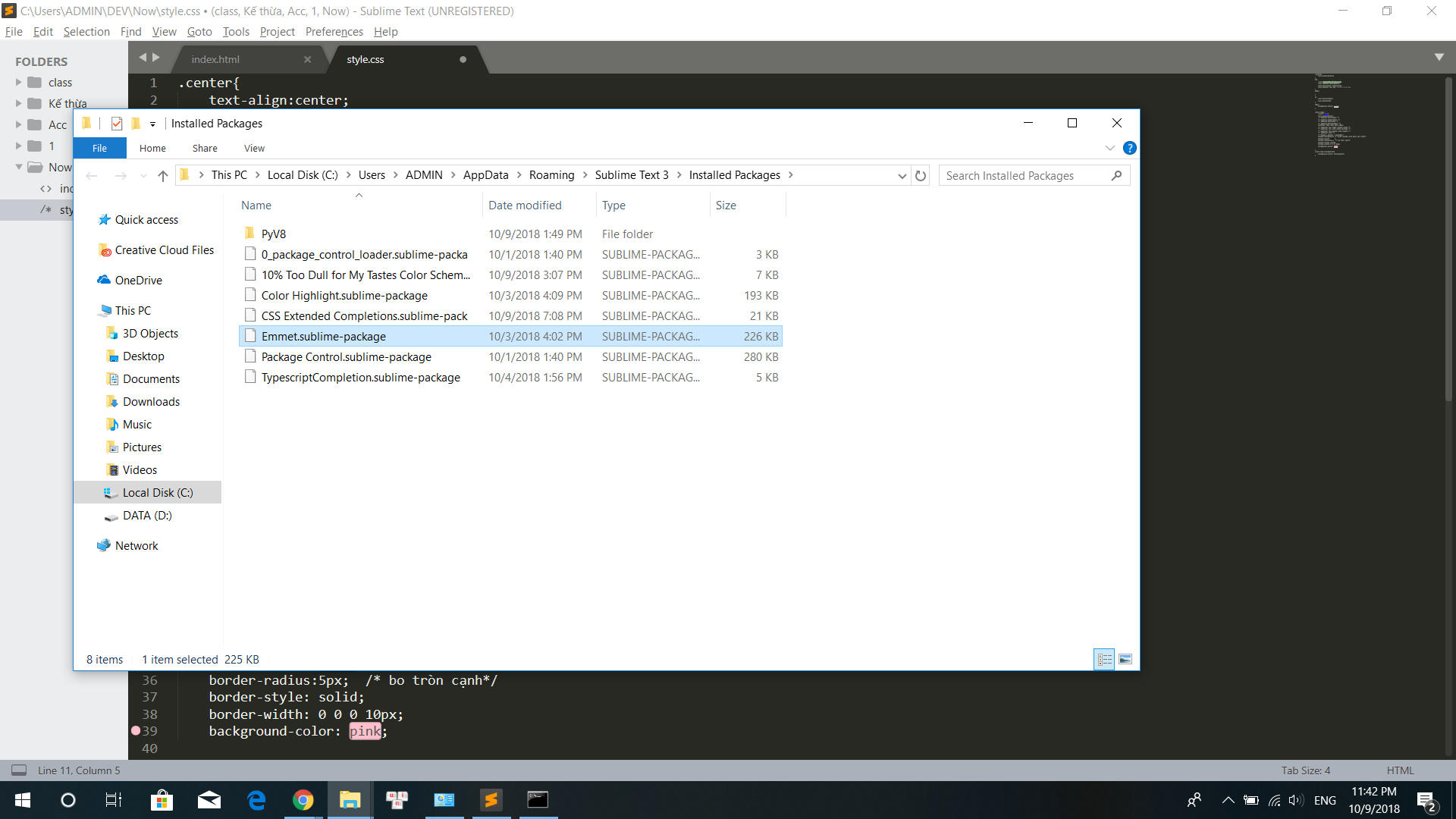Click the Properties quick access toolbar icon
Screen dimensions: 1456x819
(116, 124)
